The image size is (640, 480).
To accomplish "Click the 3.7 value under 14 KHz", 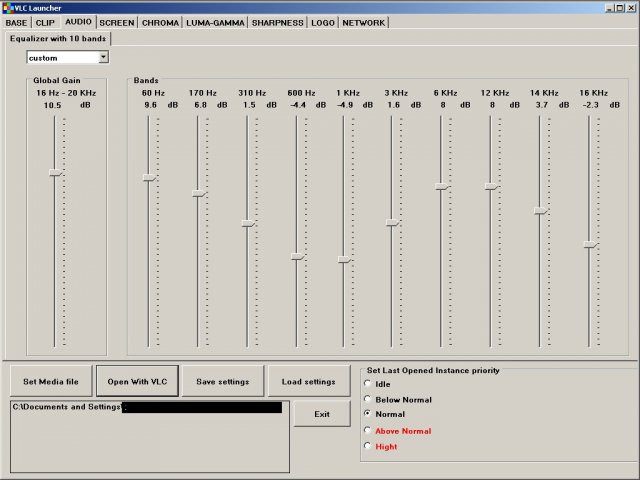I will 542,105.
